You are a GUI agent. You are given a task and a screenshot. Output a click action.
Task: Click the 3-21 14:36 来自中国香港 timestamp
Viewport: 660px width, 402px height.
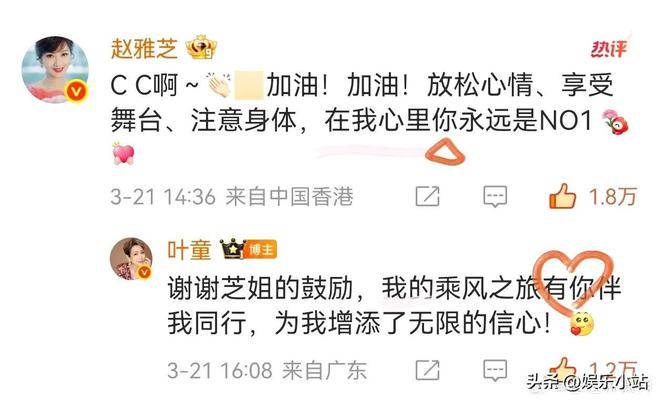pyautogui.click(x=232, y=197)
